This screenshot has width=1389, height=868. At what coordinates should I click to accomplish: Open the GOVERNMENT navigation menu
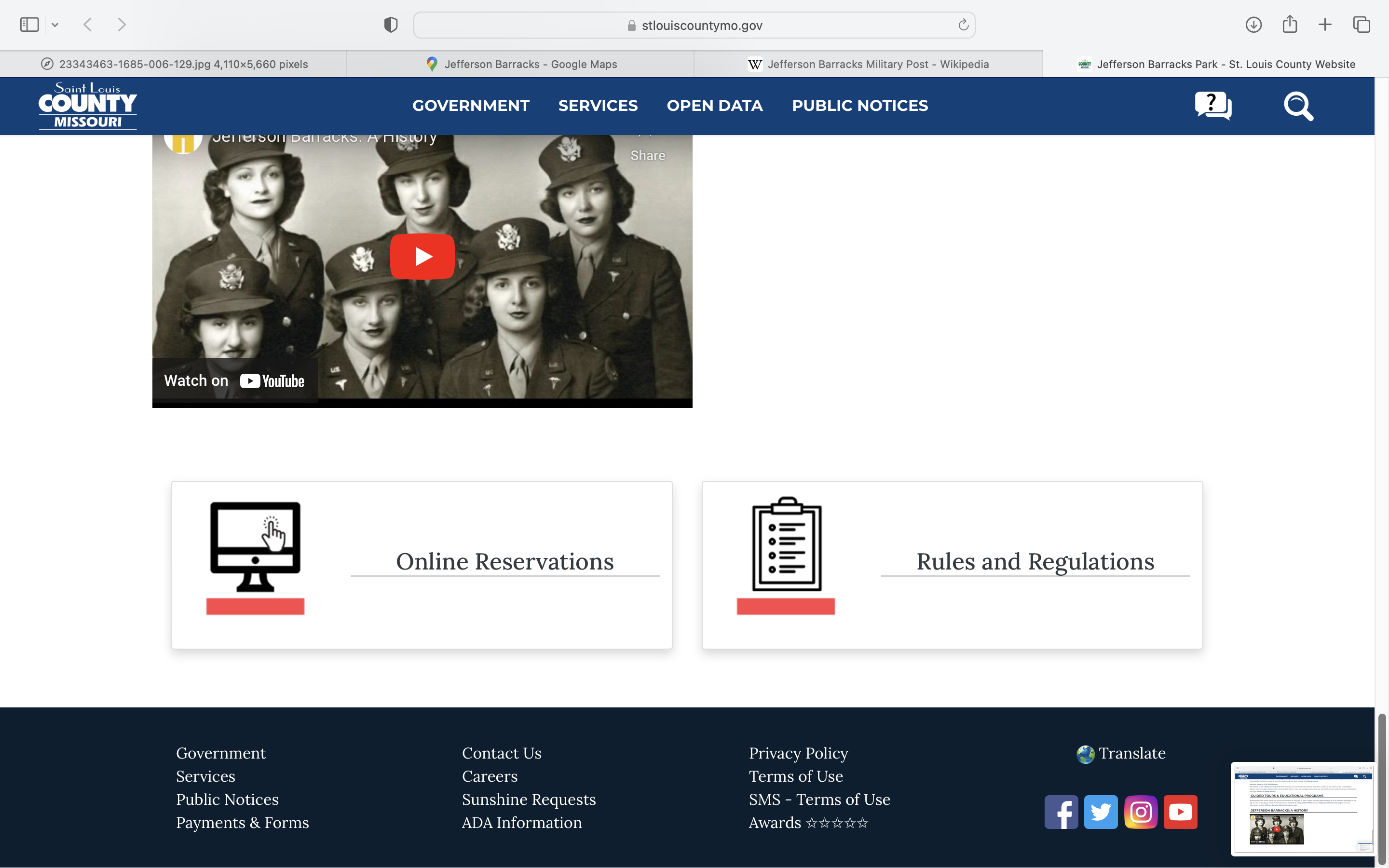471,106
